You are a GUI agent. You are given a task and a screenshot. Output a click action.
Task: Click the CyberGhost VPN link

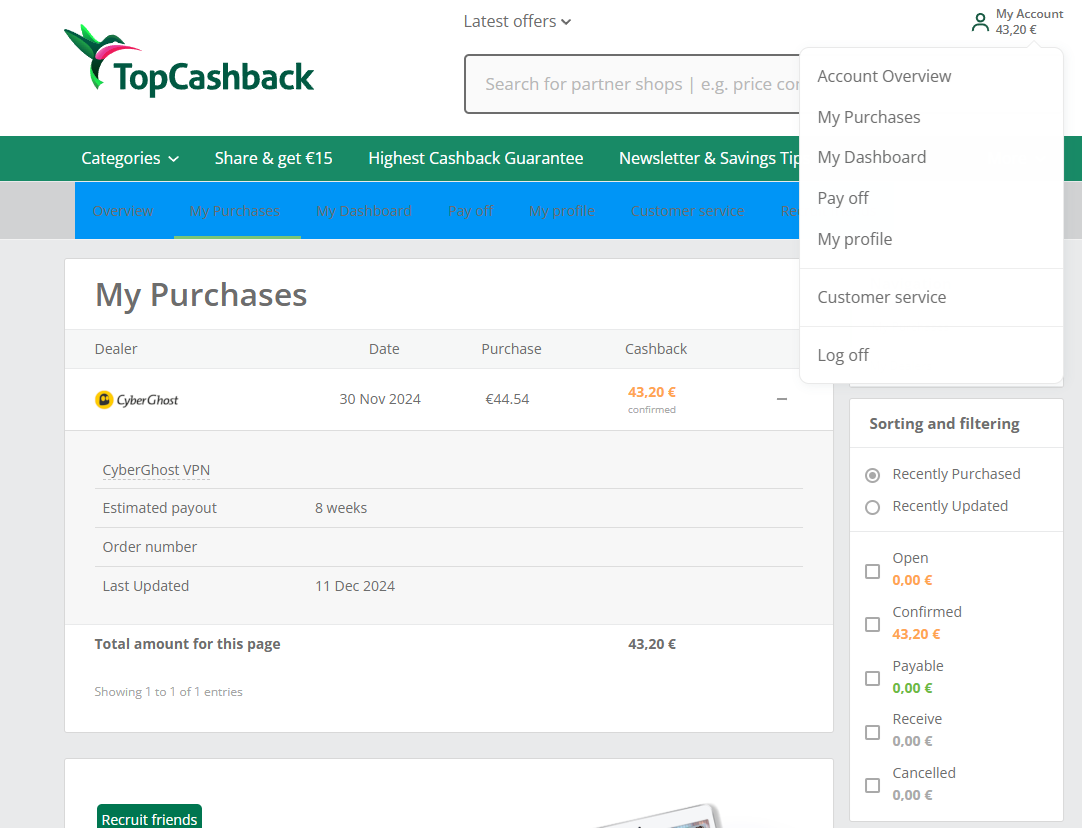[x=156, y=470]
